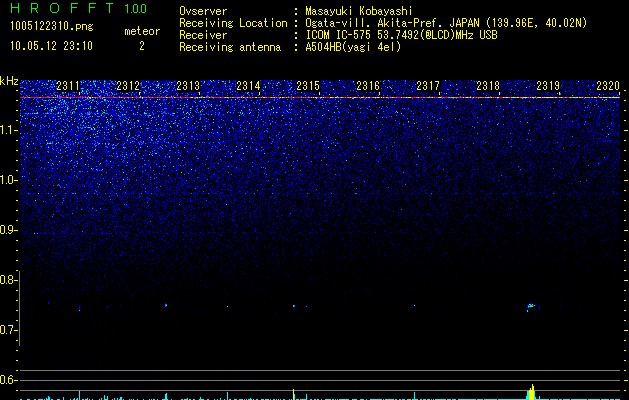The image size is (629, 400).
Task: Click the 2316 time marker
Action: click(368, 86)
